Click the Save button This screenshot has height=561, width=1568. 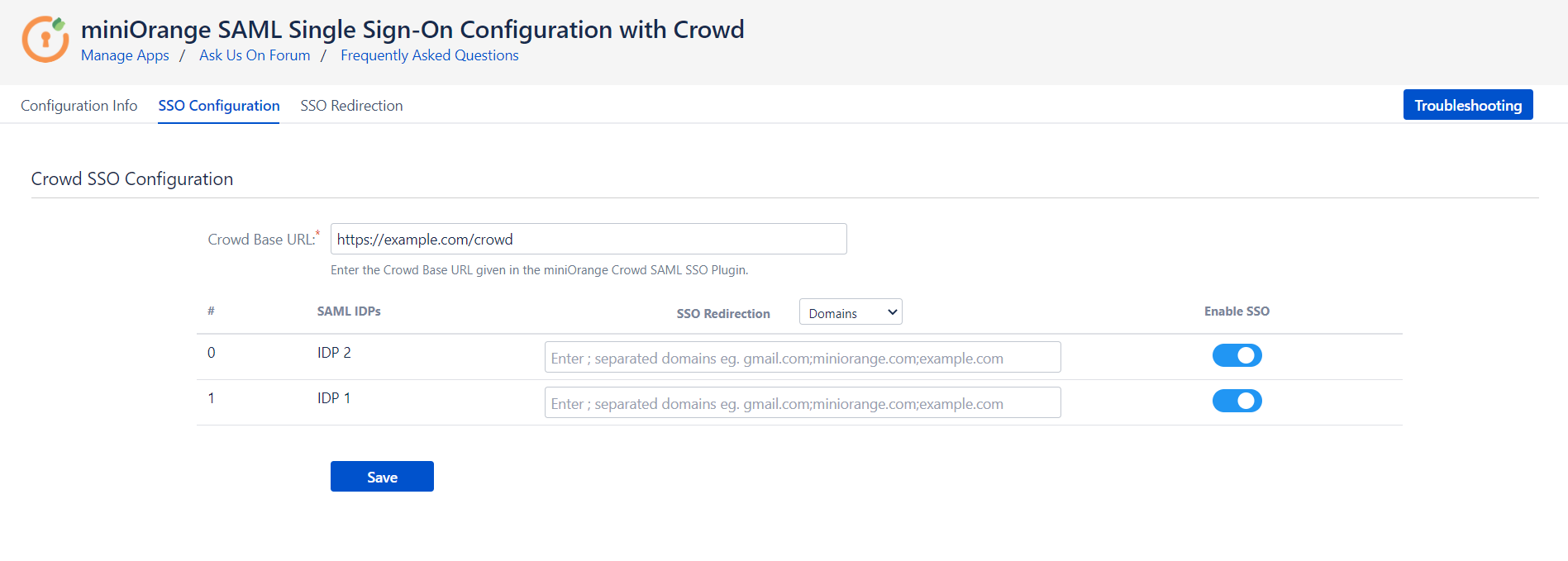pos(382,477)
